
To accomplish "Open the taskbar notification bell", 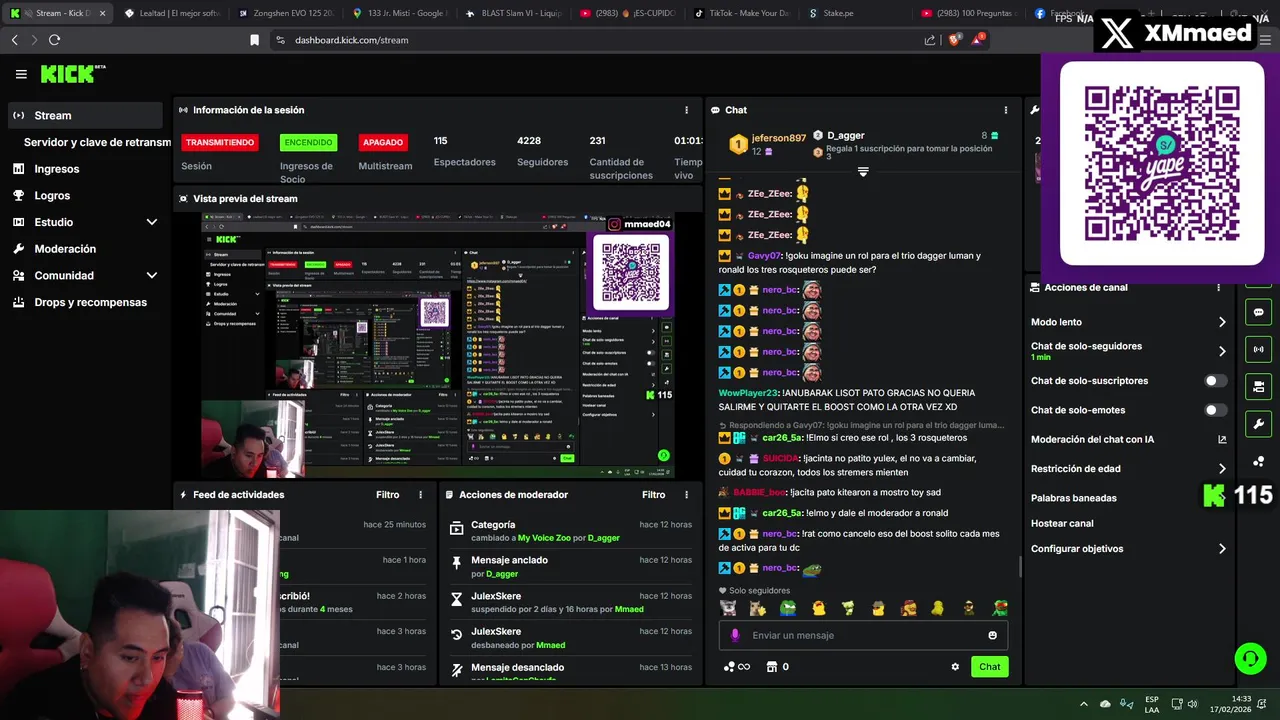I will click(1264, 703).
